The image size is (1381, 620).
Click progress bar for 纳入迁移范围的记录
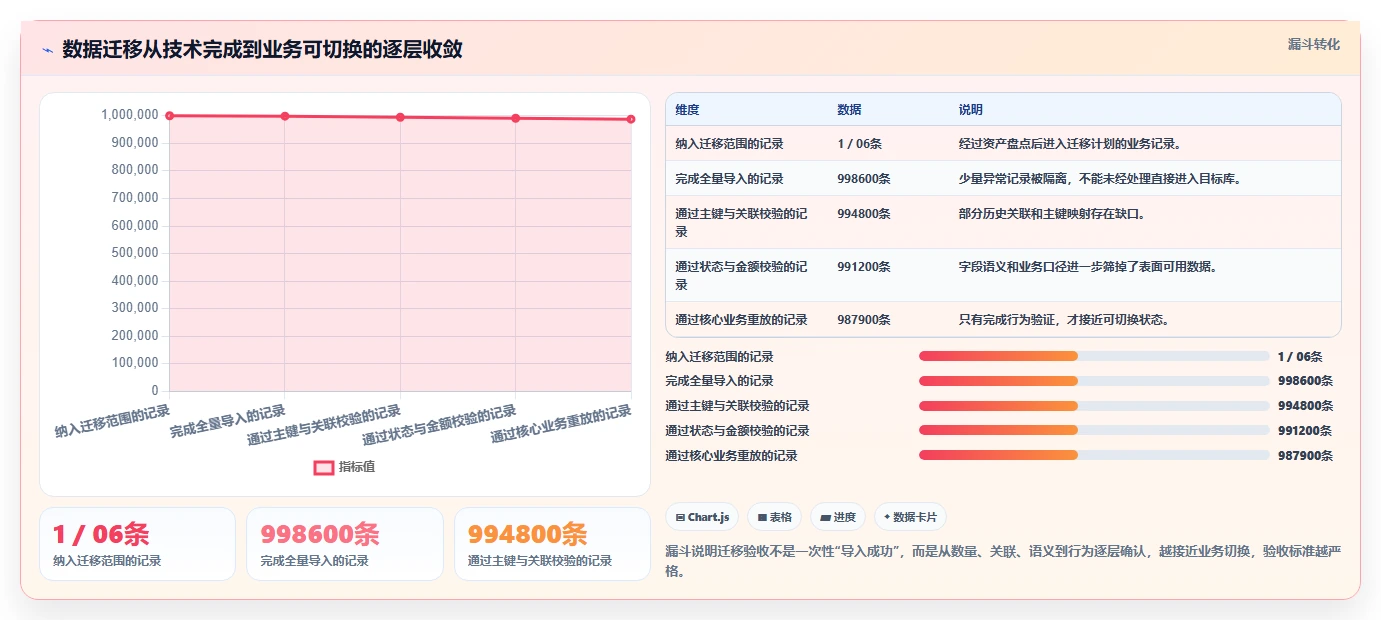[x=1094, y=356]
